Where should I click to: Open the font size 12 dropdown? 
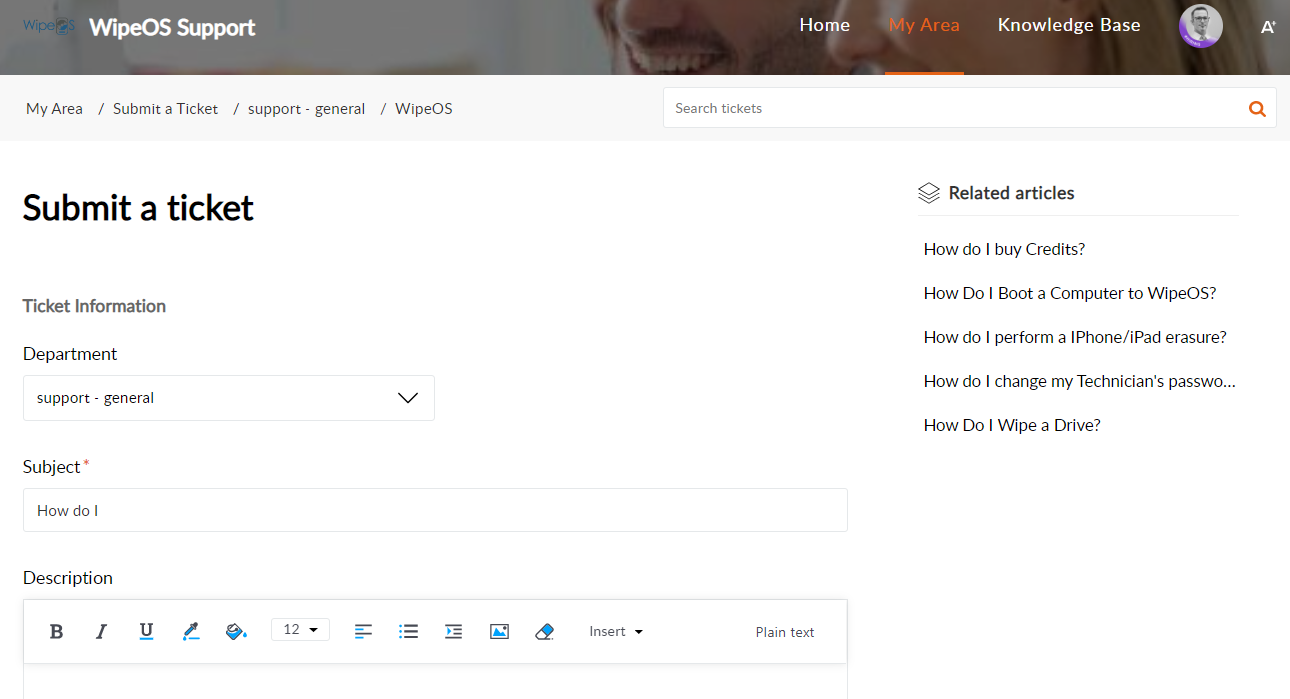(300, 630)
